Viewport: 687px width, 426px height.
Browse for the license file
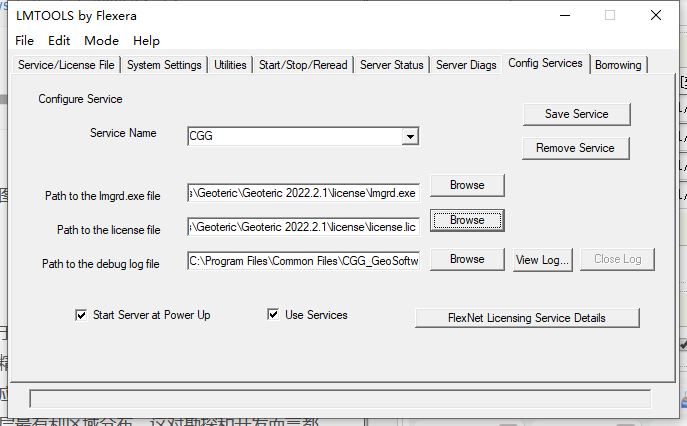[467, 220]
